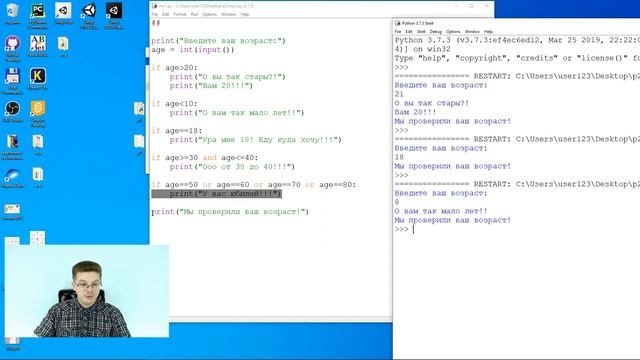The height and width of the screenshot is (360, 640).
Task: Maximize the editor window
Action: tap(471, 6)
